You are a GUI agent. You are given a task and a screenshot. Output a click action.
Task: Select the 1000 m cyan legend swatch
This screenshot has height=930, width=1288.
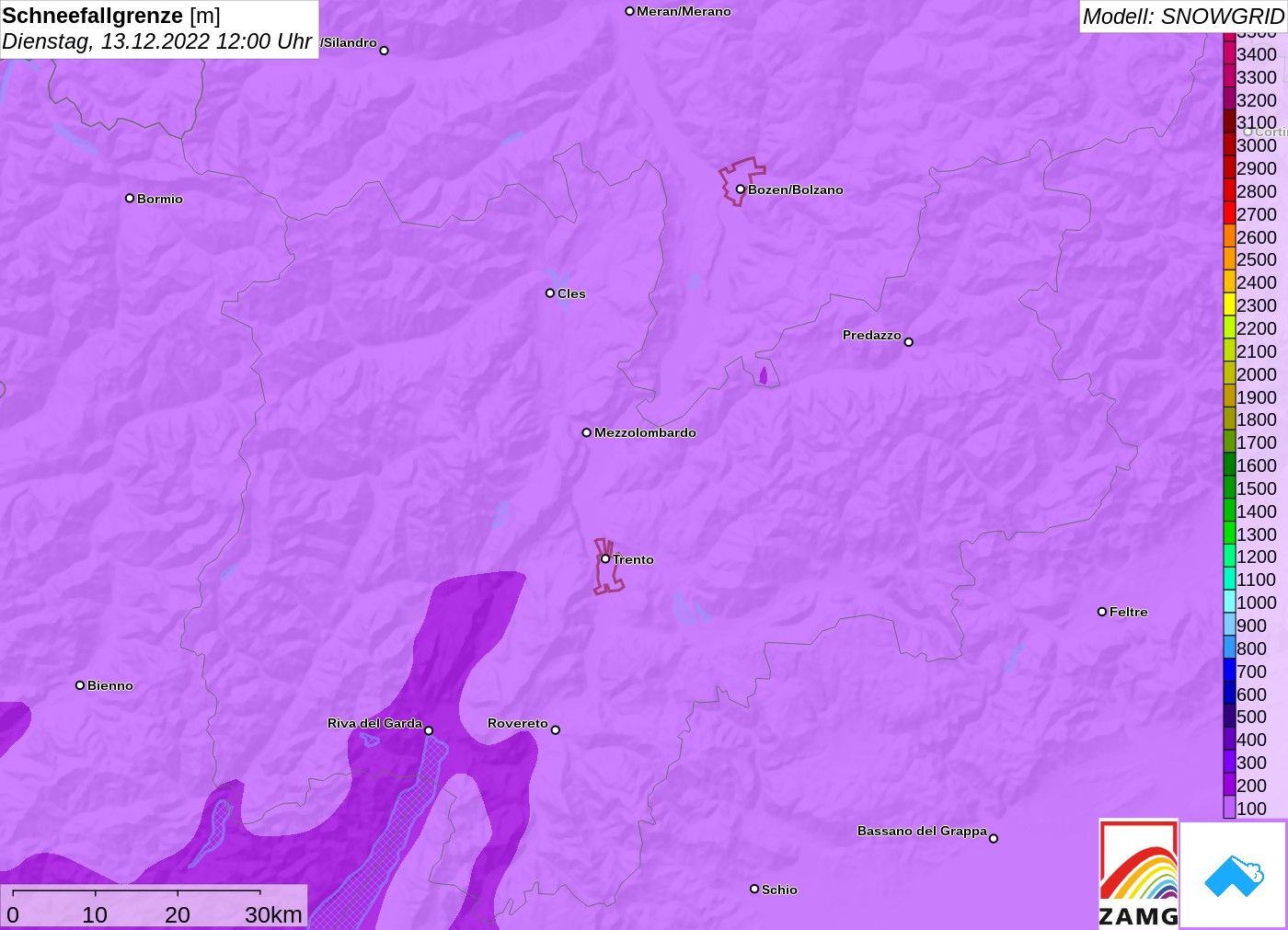coord(1229,603)
